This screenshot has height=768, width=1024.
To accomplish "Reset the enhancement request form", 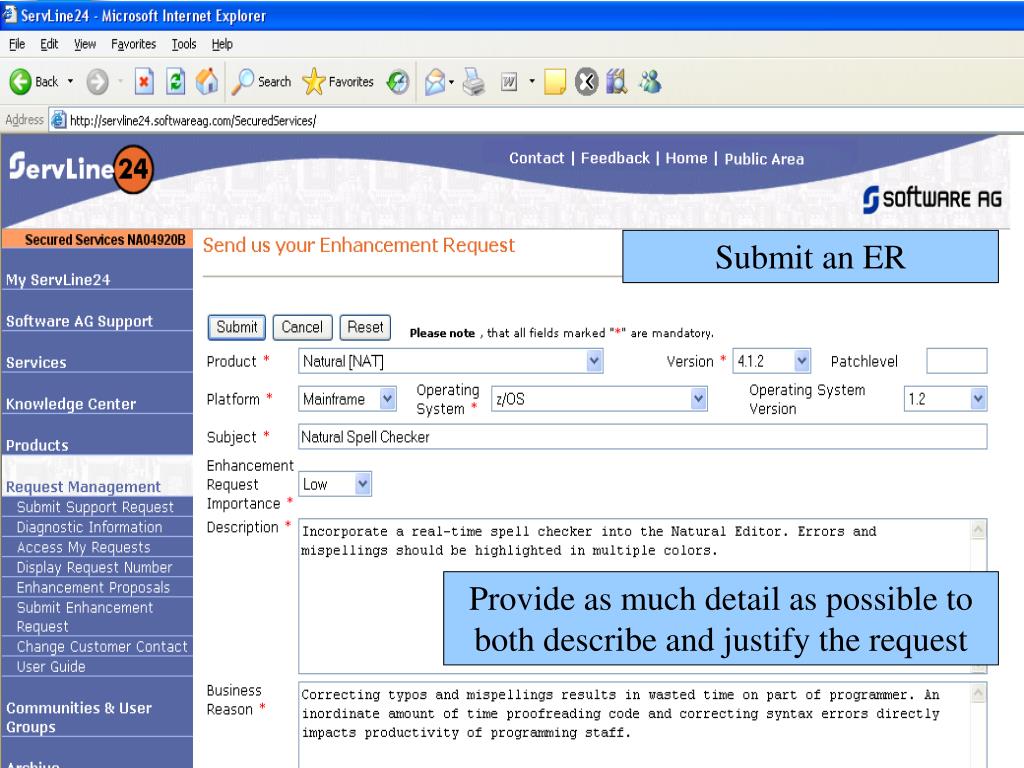I will (x=365, y=327).
